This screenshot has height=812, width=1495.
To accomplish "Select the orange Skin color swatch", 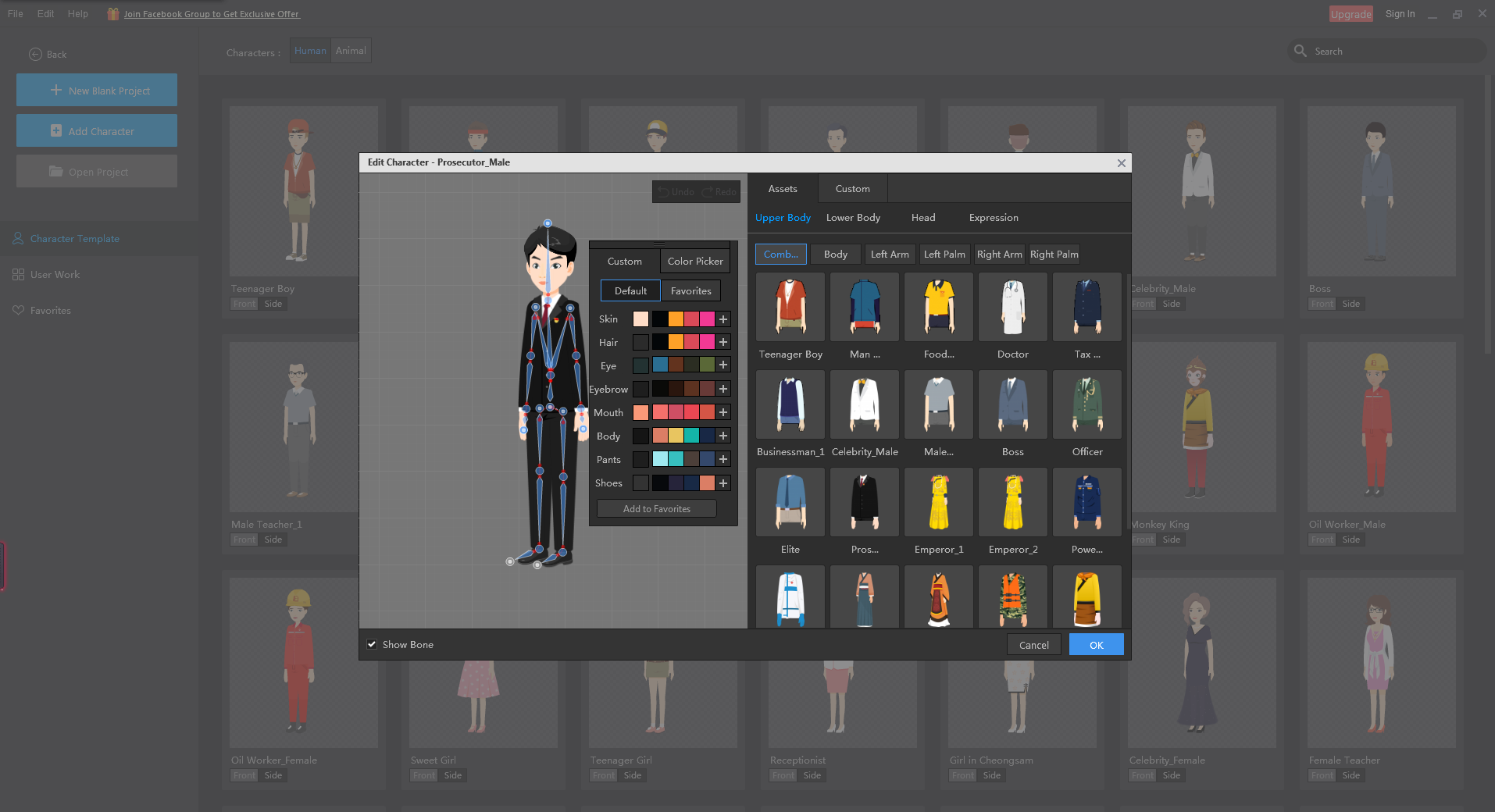I will pyautogui.click(x=676, y=319).
